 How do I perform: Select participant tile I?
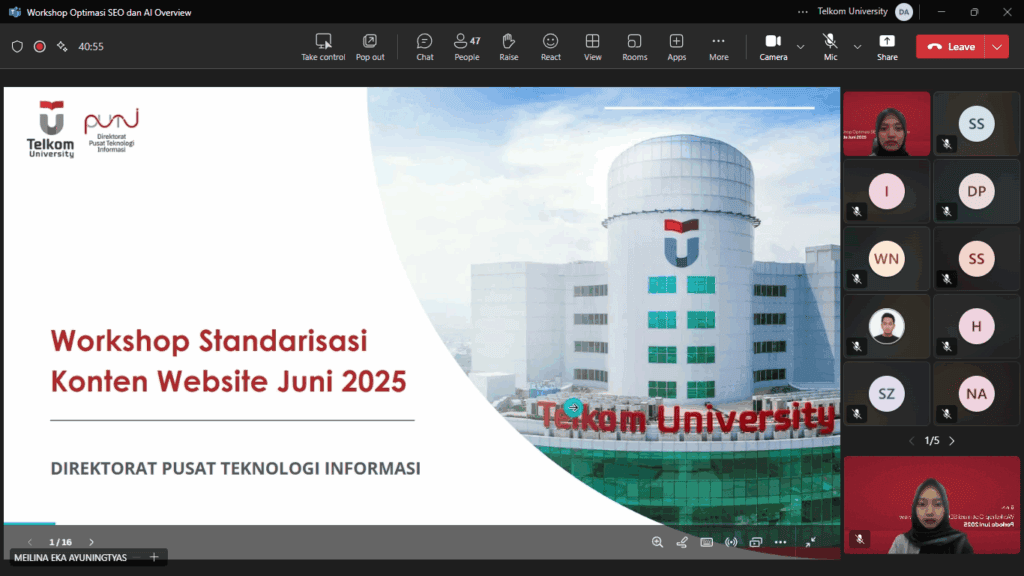click(886, 191)
